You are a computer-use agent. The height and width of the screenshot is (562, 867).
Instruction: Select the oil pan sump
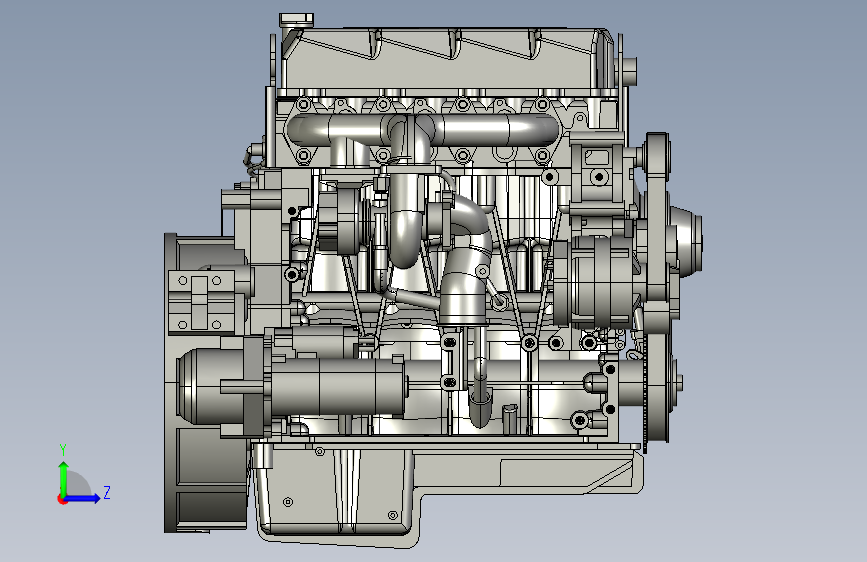337,492
